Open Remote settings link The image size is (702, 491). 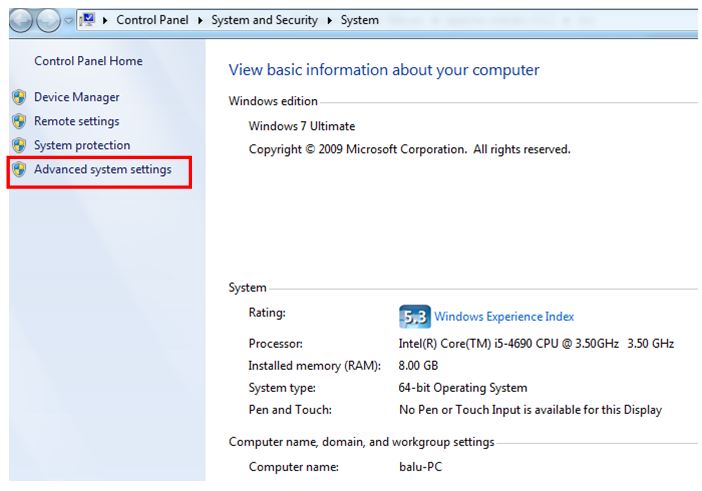pyautogui.click(x=77, y=121)
